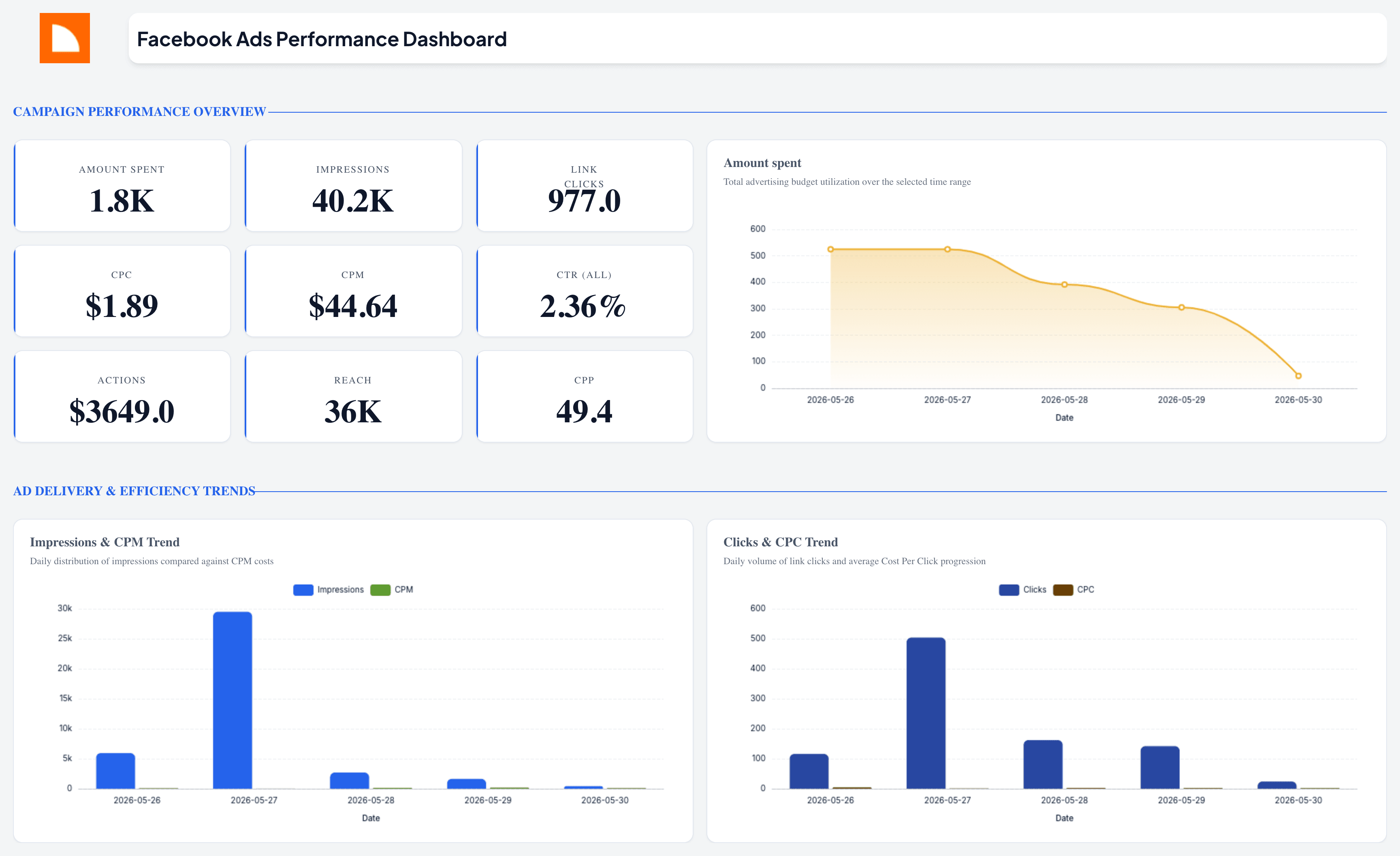Click the 2026-05-29 Impressions bar
The image size is (1400, 856).
[x=467, y=784]
